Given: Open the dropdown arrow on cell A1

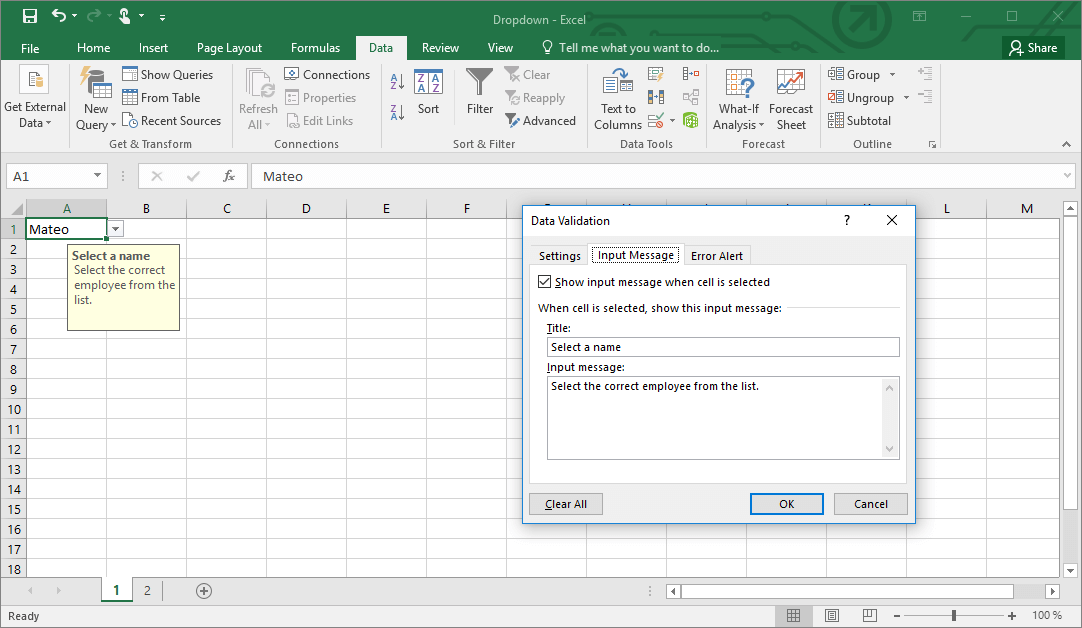Looking at the screenshot, I should (x=116, y=229).
